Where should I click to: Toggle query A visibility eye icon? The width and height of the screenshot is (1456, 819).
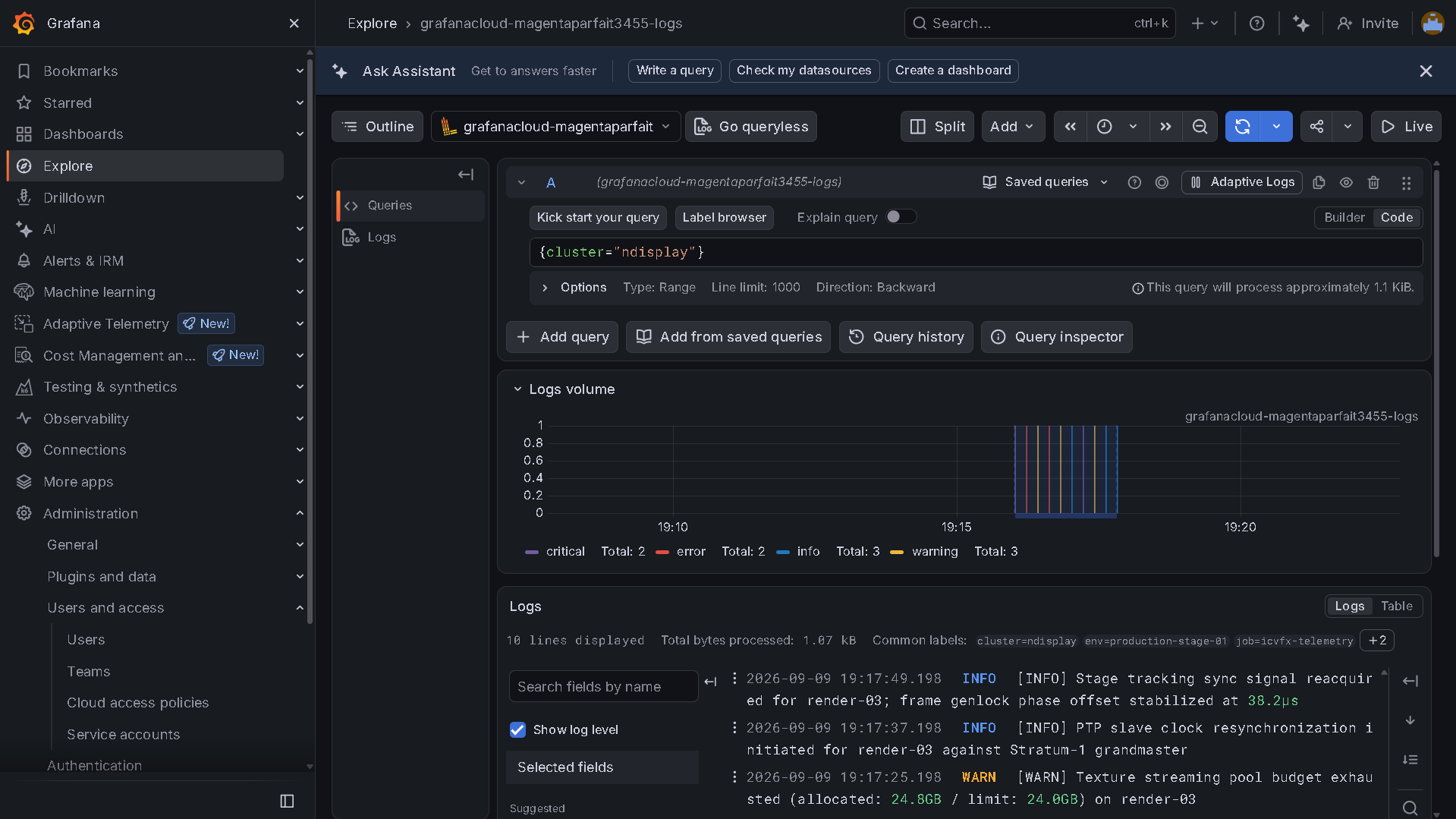tap(1346, 182)
